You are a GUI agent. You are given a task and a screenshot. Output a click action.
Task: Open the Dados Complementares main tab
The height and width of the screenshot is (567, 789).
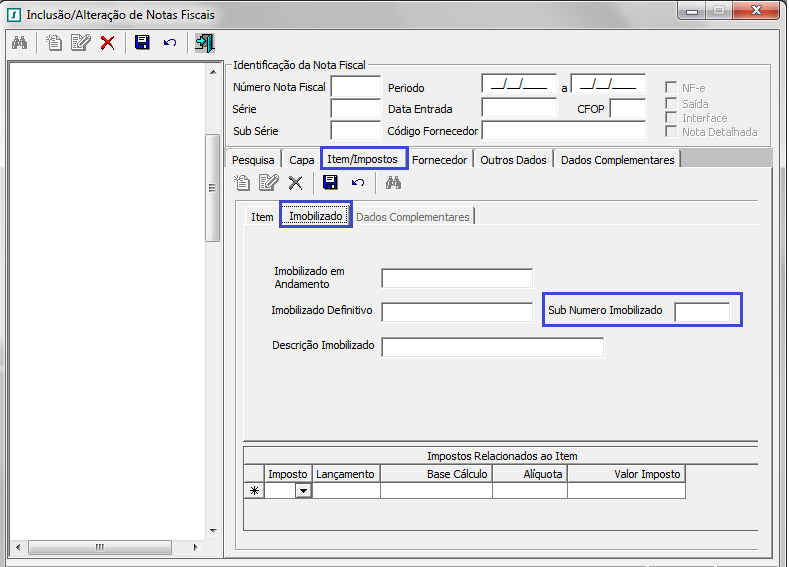(617, 160)
